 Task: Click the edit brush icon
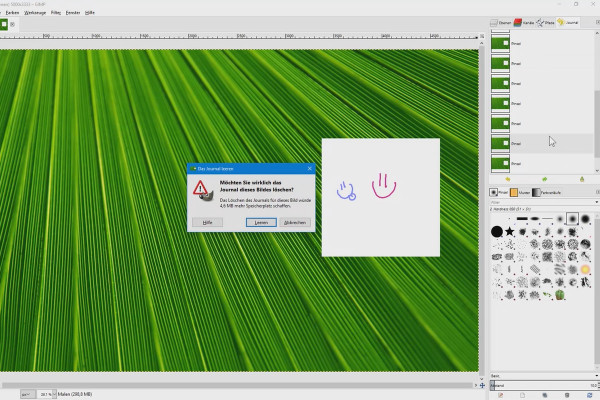coord(500,395)
